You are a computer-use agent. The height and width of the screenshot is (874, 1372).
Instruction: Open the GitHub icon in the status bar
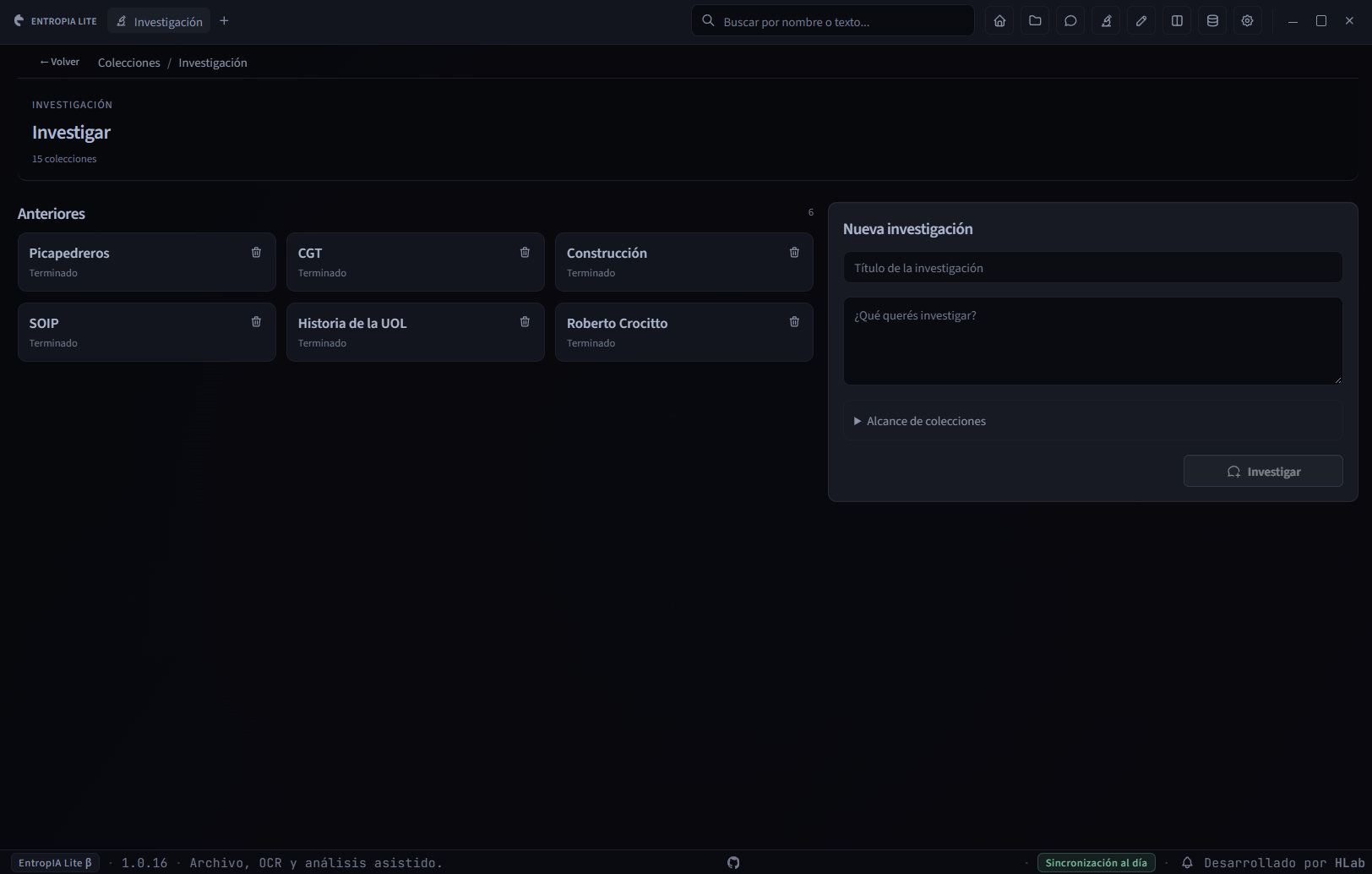pyautogui.click(x=733, y=863)
